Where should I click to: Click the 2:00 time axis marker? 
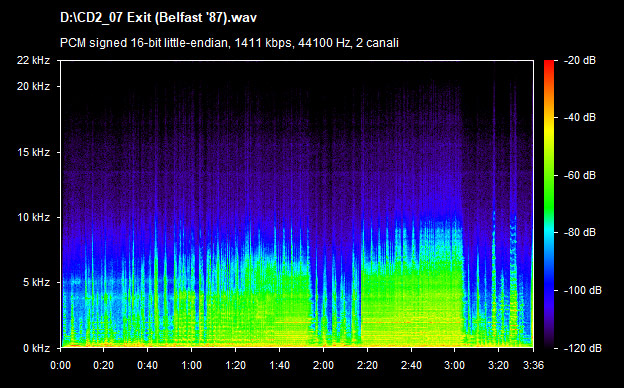tap(323, 365)
